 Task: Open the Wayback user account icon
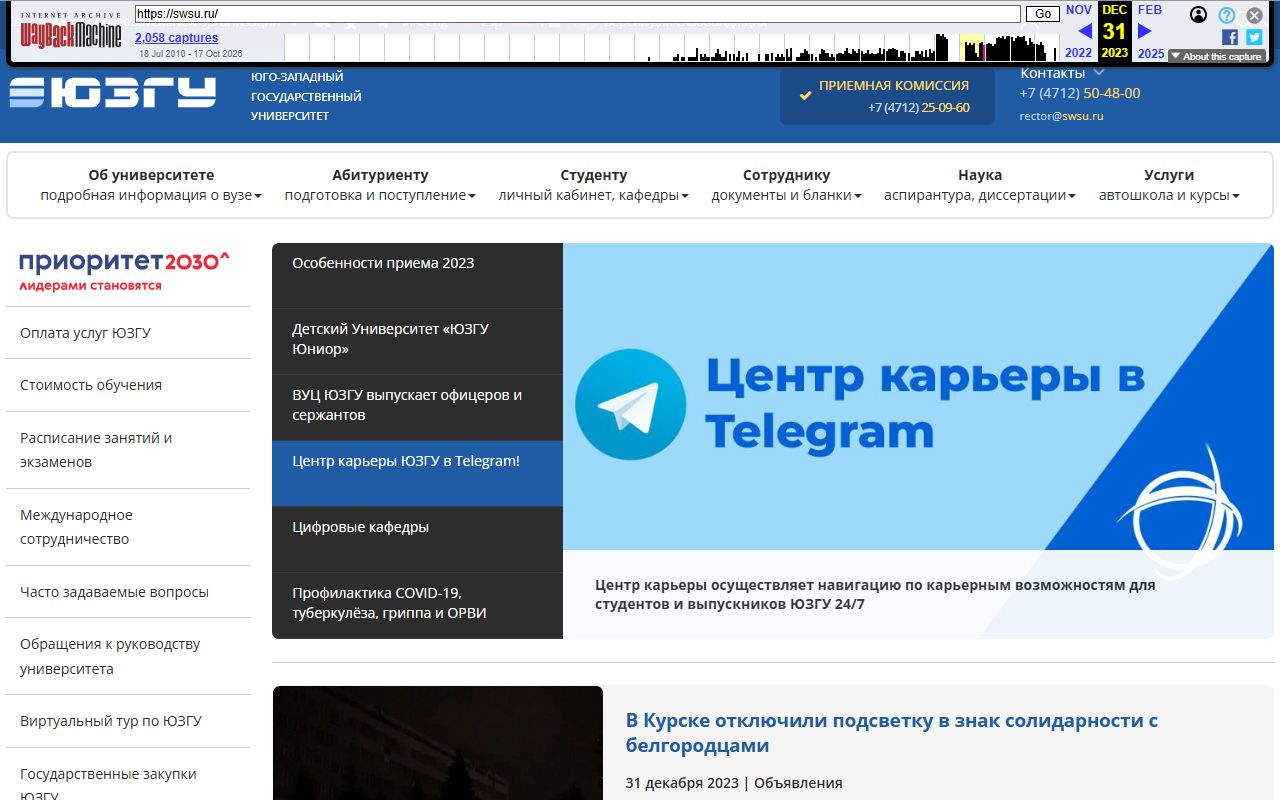pyautogui.click(x=1198, y=15)
